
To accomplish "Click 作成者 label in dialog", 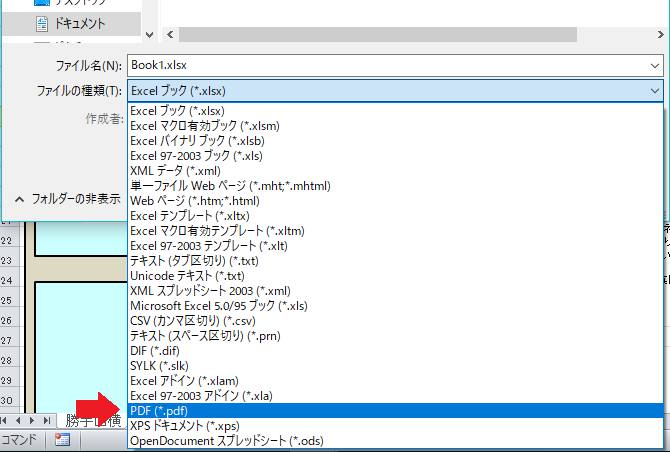I will 104,119.
